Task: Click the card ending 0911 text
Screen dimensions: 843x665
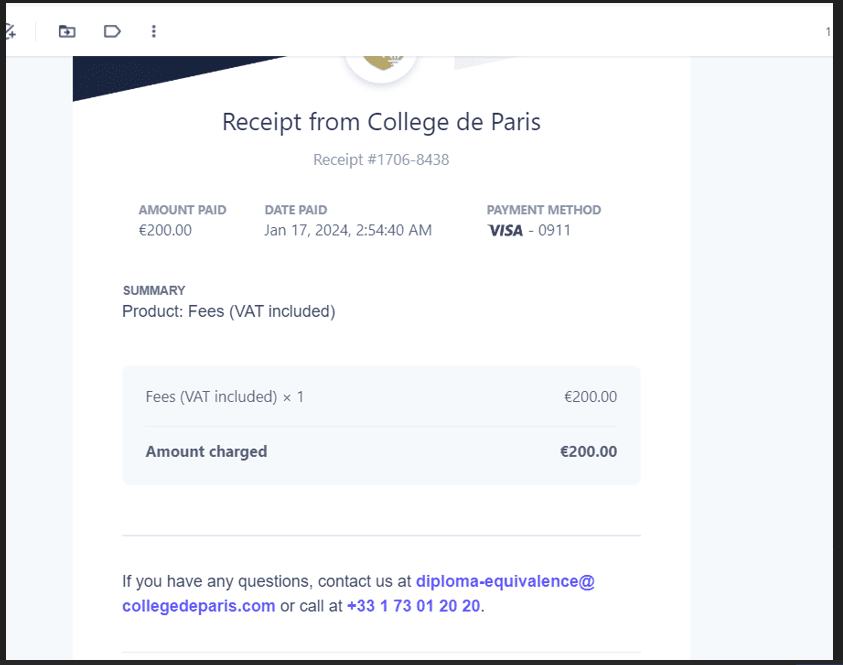Action: [549, 231]
